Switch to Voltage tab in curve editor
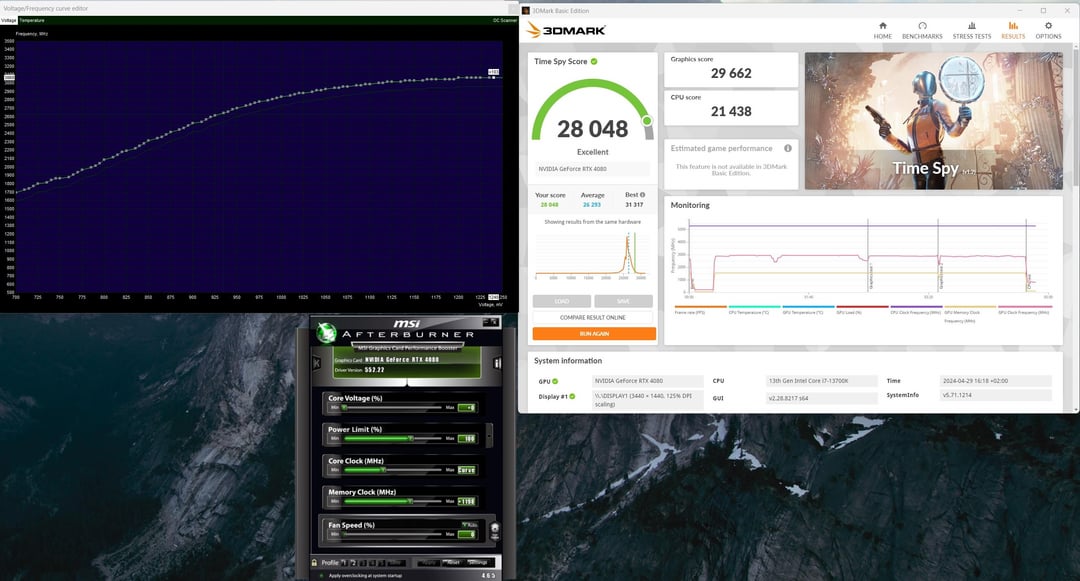 click(8, 21)
